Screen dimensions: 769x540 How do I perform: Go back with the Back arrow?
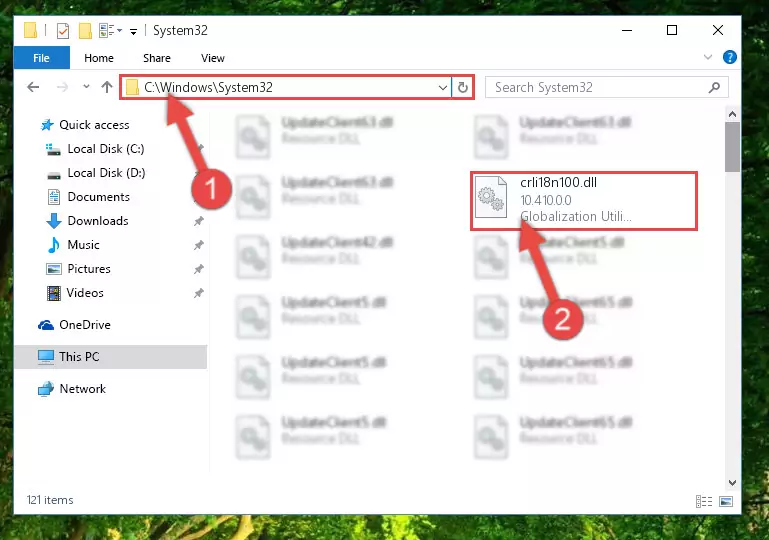(x=33, y=87)
